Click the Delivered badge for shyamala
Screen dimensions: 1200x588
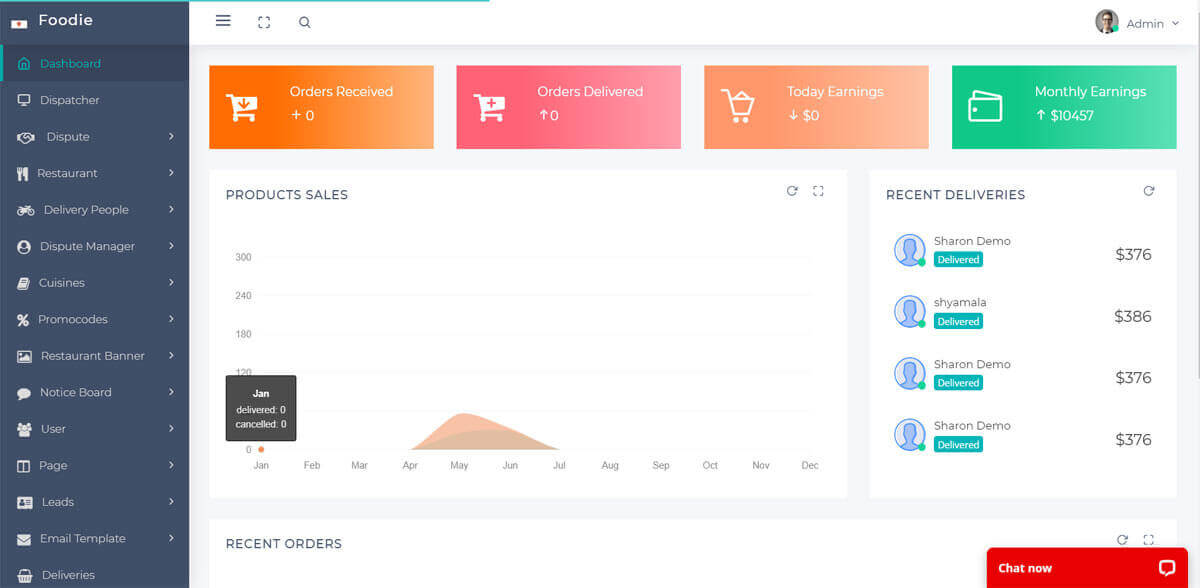[x=957, y=321]
